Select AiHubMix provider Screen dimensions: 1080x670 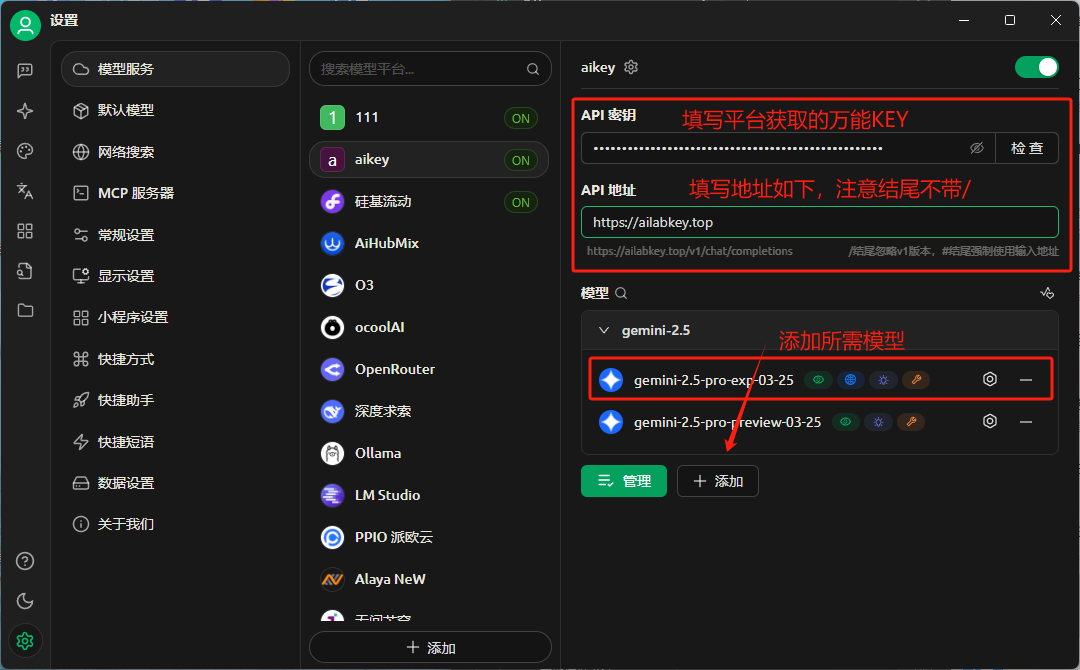[429, 243]
